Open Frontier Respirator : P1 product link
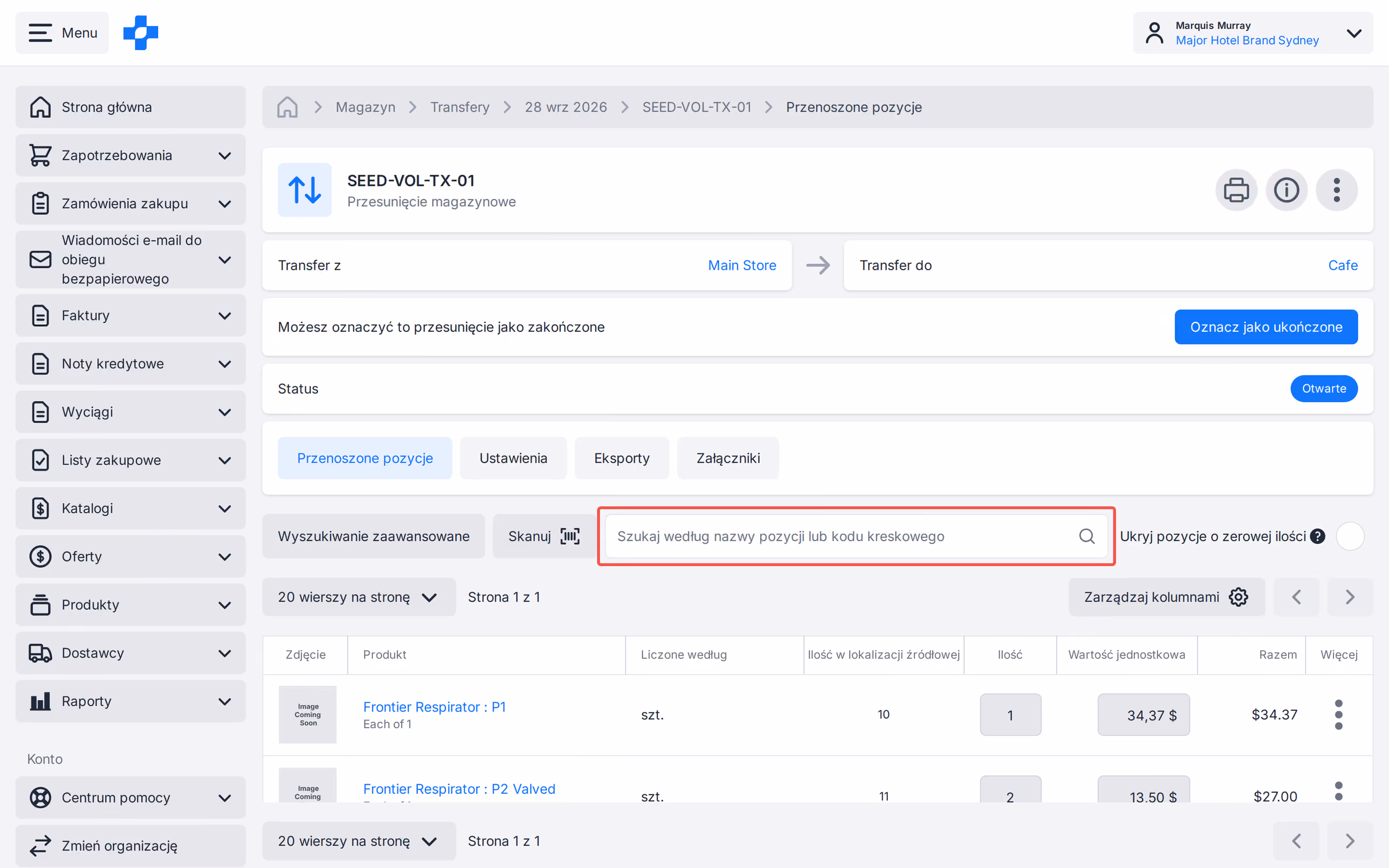 [434, 707]
